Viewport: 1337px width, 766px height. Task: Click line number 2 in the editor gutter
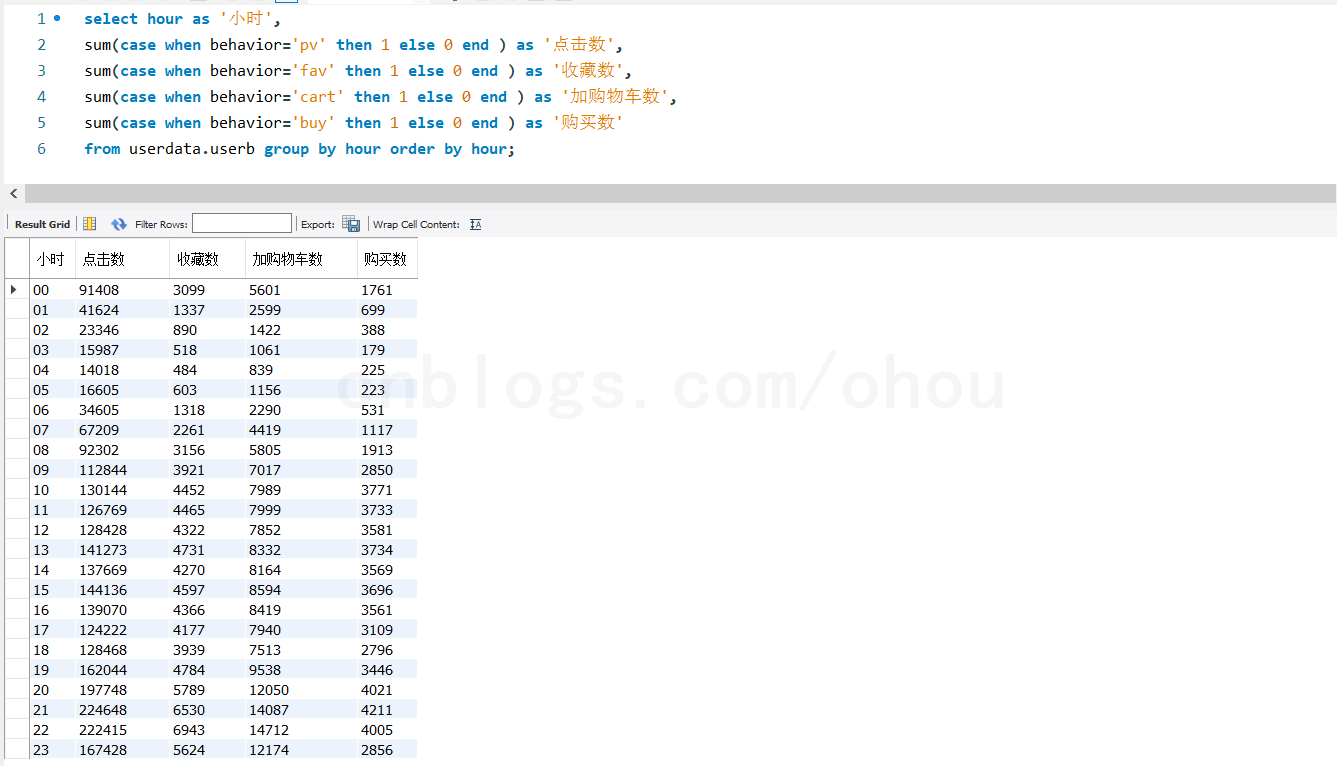[41, 44]
